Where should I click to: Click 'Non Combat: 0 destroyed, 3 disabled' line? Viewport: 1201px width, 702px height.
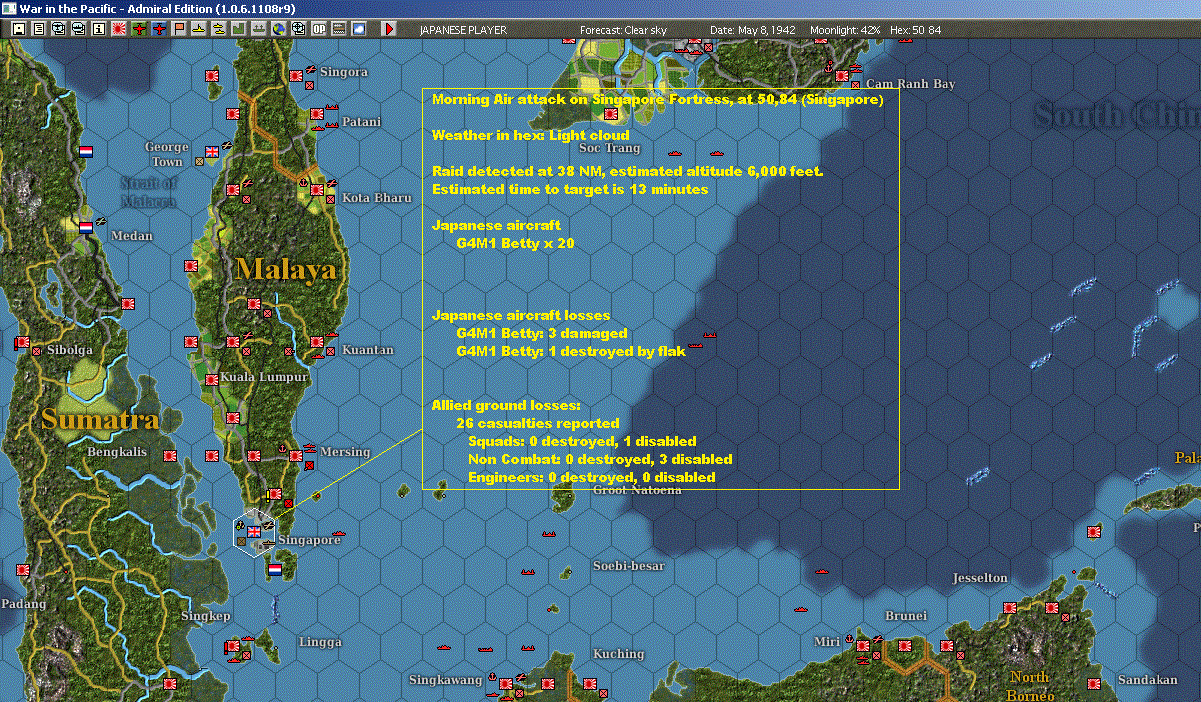(x=600, y=459)
